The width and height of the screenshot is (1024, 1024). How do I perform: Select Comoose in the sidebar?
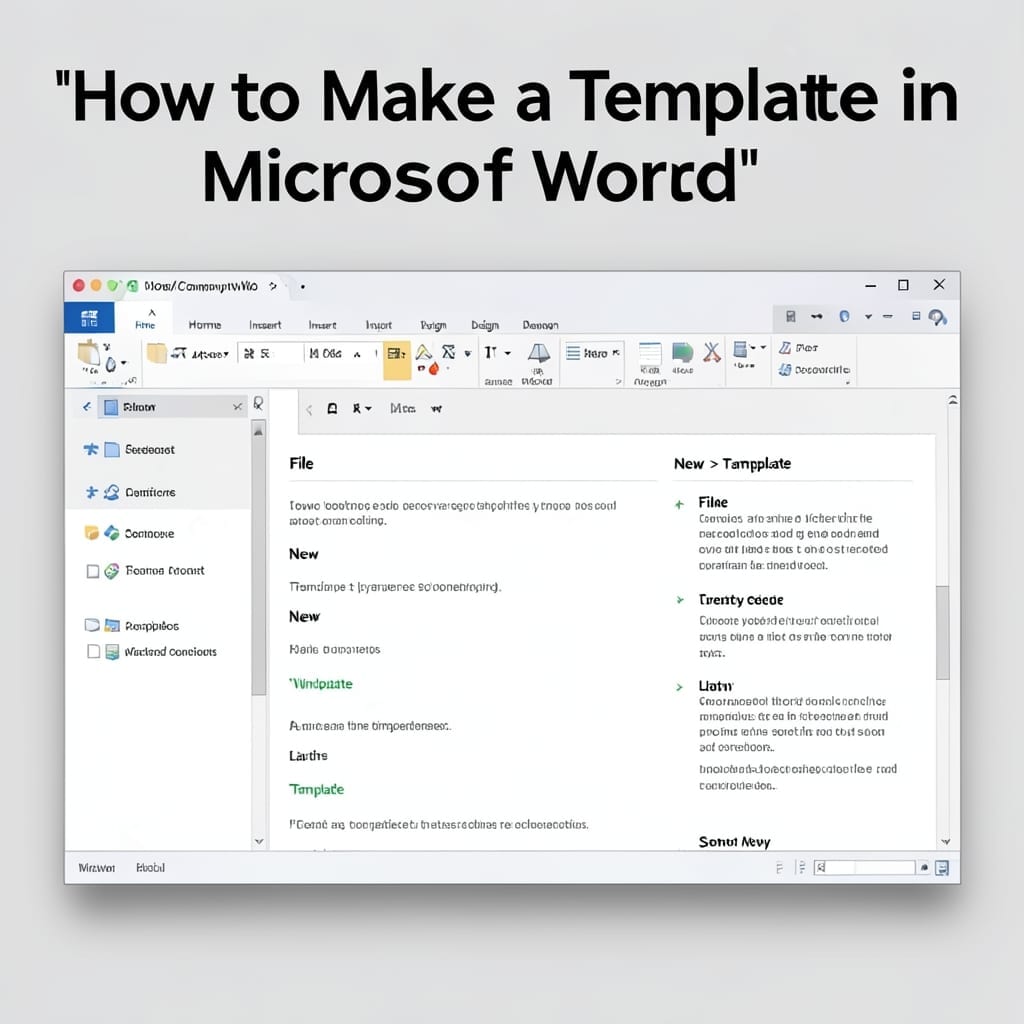click(x=149, y=533)
